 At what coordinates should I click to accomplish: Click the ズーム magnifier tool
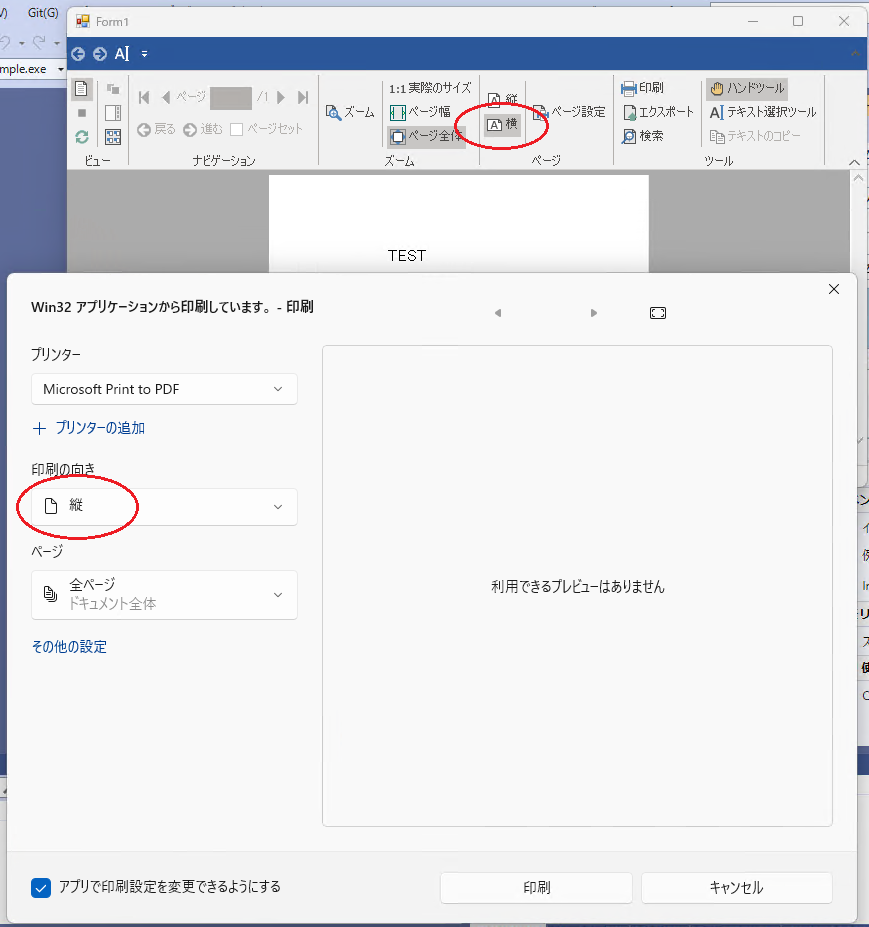click(350, 112)
